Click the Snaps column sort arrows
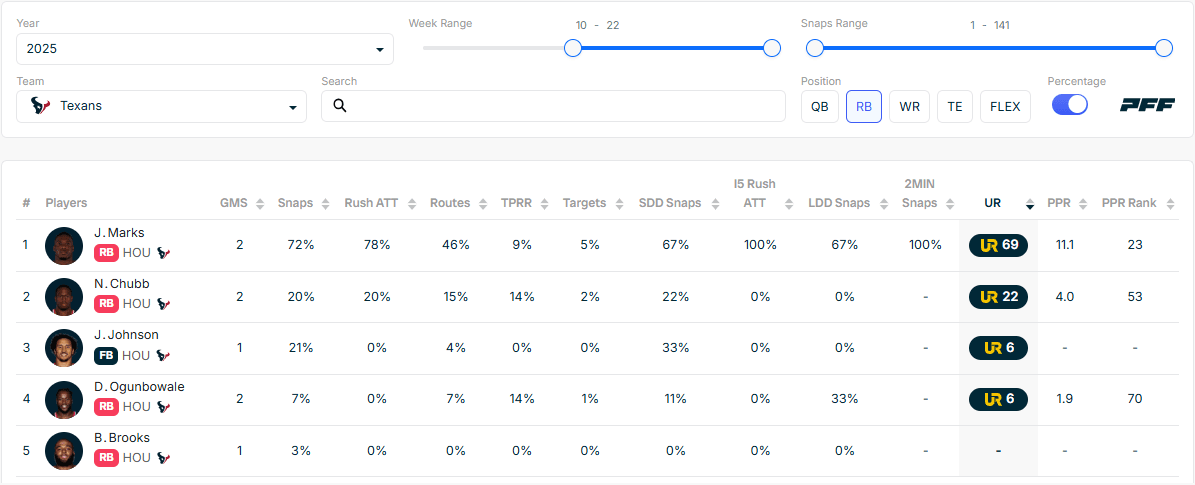1195x485 pixels. [x=324, y=203]
